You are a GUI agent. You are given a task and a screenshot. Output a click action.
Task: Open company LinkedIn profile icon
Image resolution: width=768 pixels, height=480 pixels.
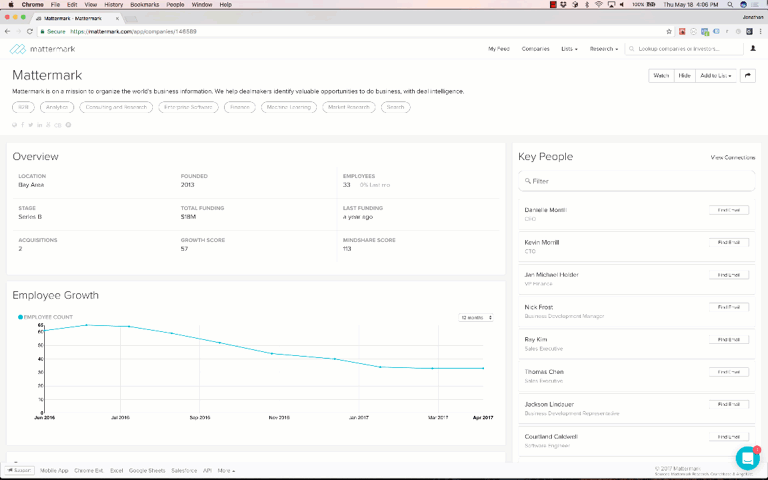pos(39,125)
